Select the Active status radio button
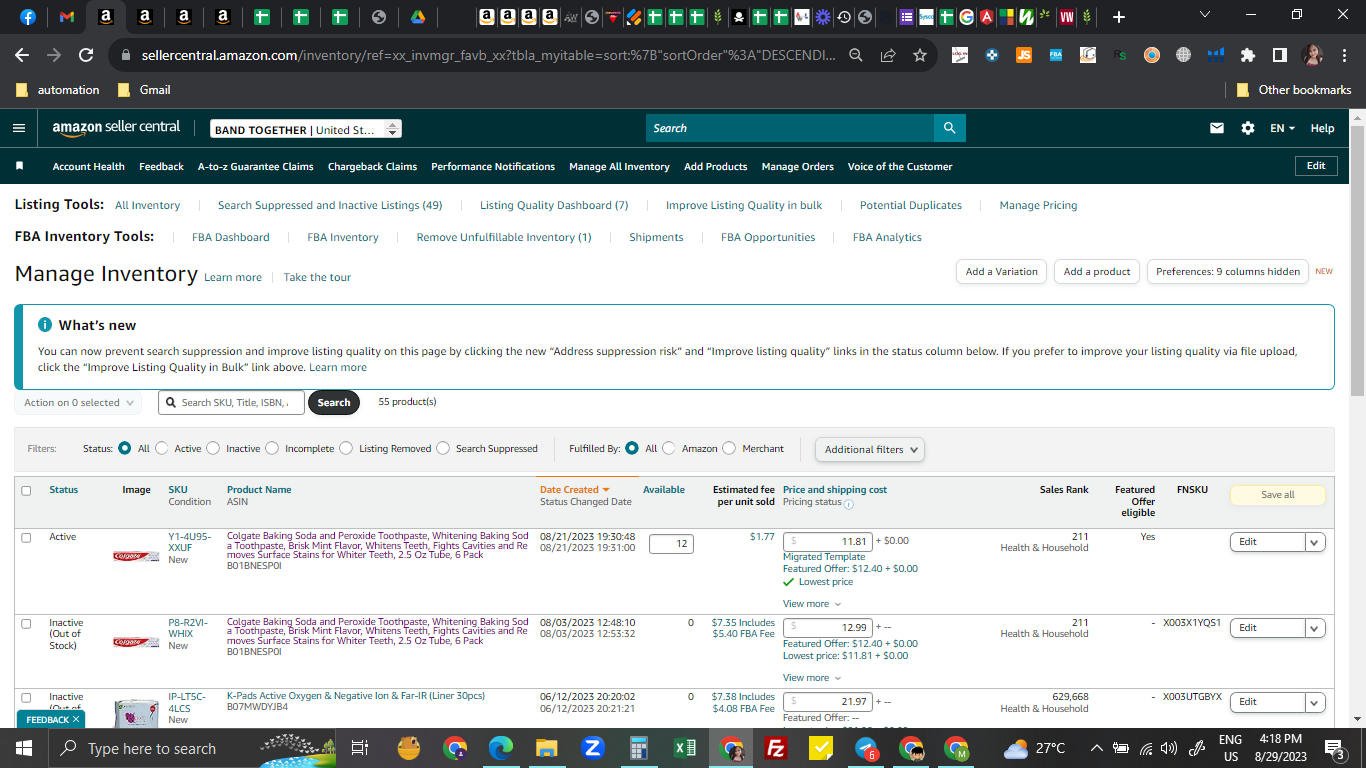1366x768 pixels. pyautogui.click(x=162, y=448)
